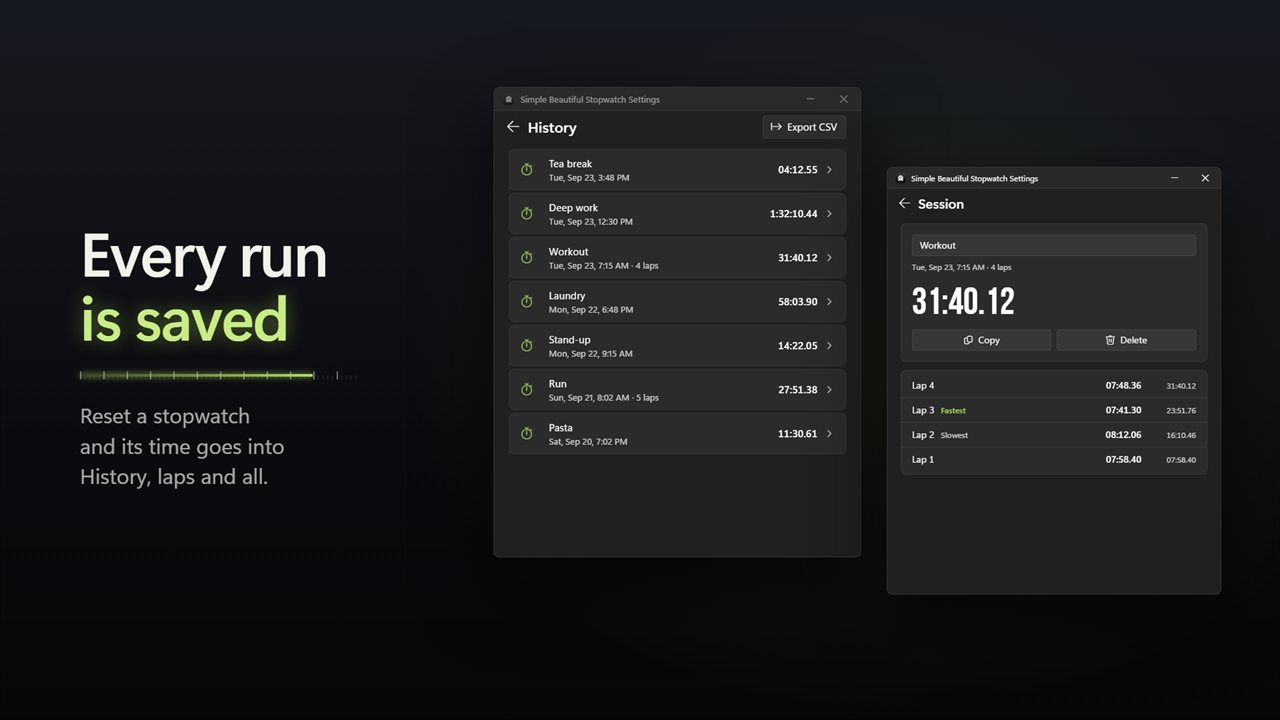
Task: Click Deep work time 1:32:10.44
Action: [x=794, y=214]
